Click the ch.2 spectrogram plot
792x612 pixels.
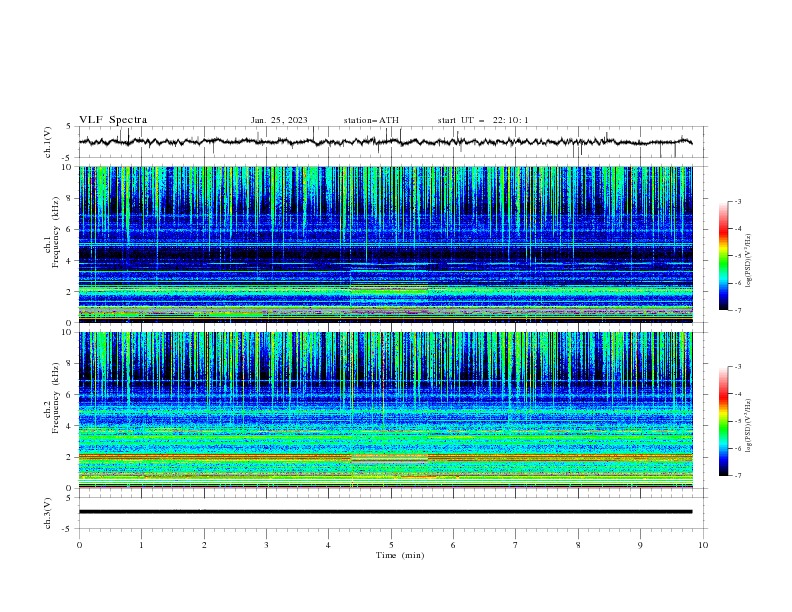(385, 410)
